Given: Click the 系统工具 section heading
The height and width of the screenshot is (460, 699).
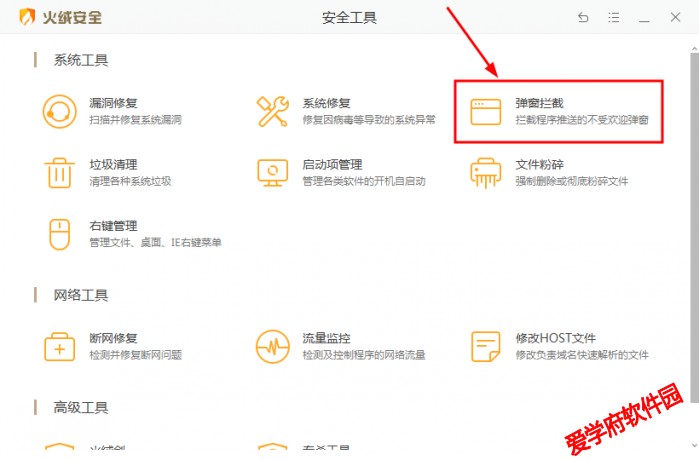Looking at the screenshot, I should 81,60.
